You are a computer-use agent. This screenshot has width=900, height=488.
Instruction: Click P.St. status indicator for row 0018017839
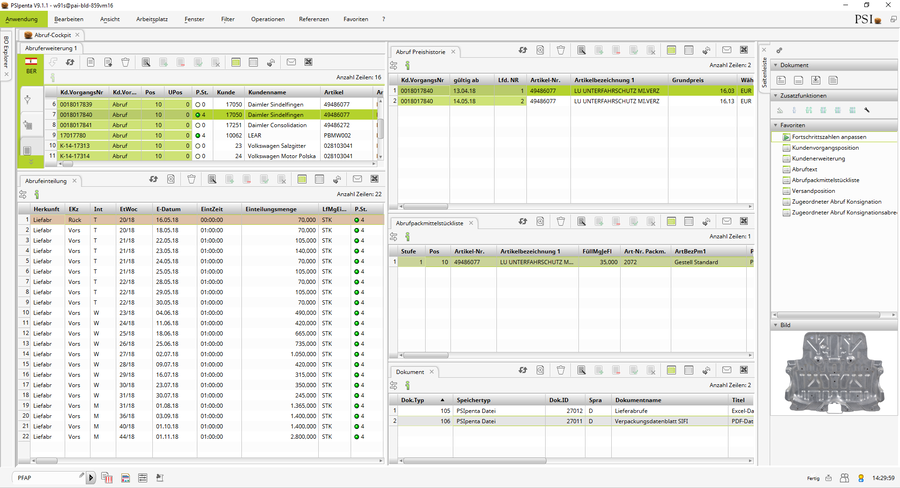pos(198,104)
